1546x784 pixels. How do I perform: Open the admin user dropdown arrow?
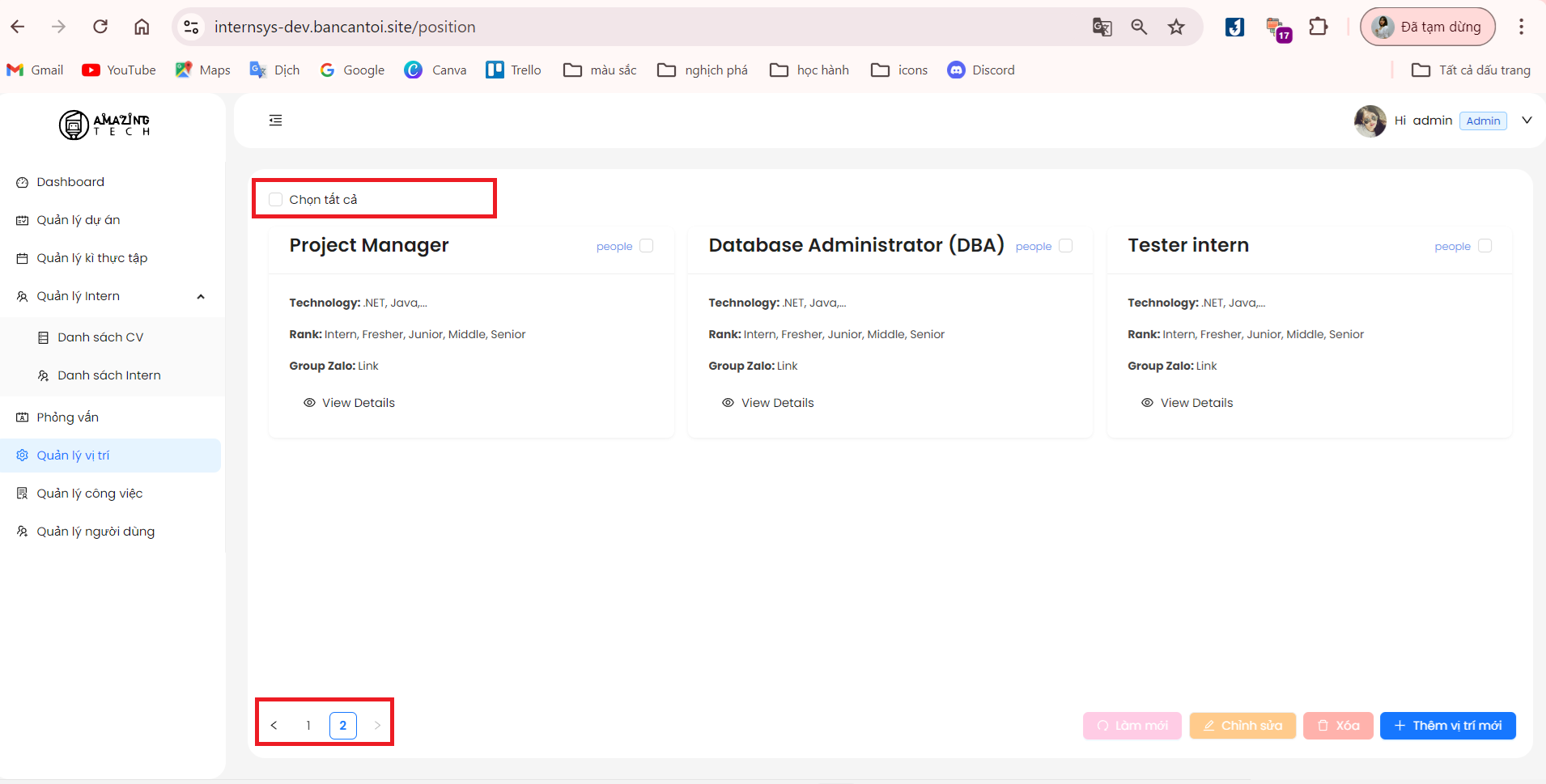pyautogui.click(x=1527, y=121)
